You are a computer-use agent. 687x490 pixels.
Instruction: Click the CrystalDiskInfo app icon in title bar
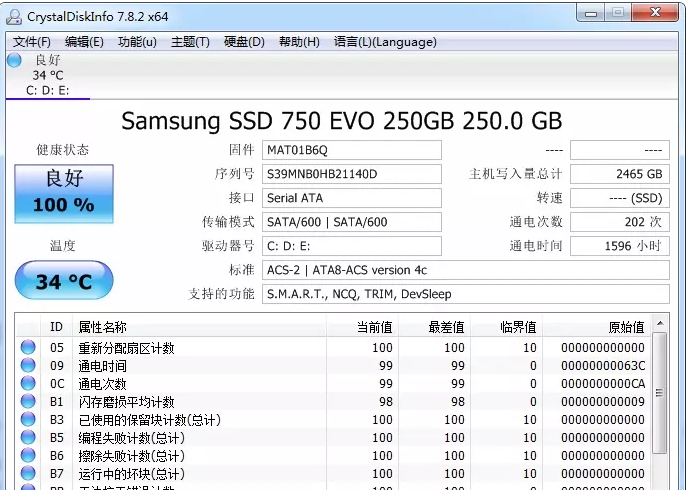tap(14, 14)
